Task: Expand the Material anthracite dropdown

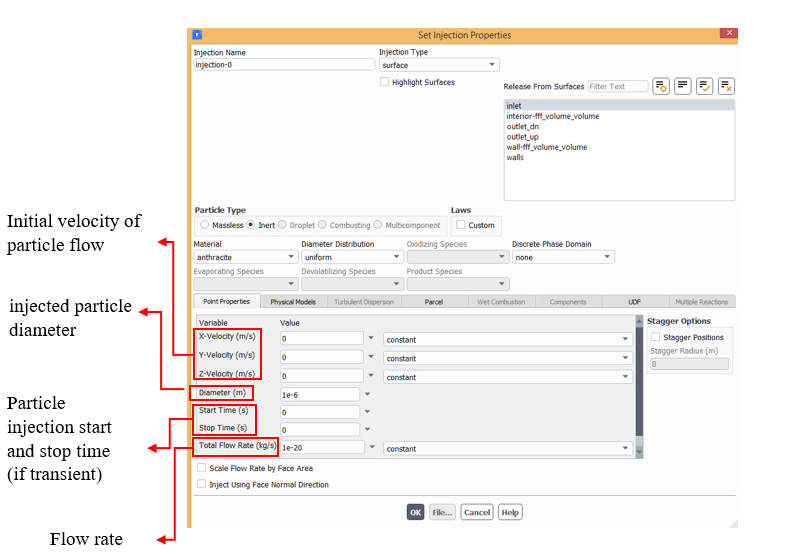Action: 245,257
